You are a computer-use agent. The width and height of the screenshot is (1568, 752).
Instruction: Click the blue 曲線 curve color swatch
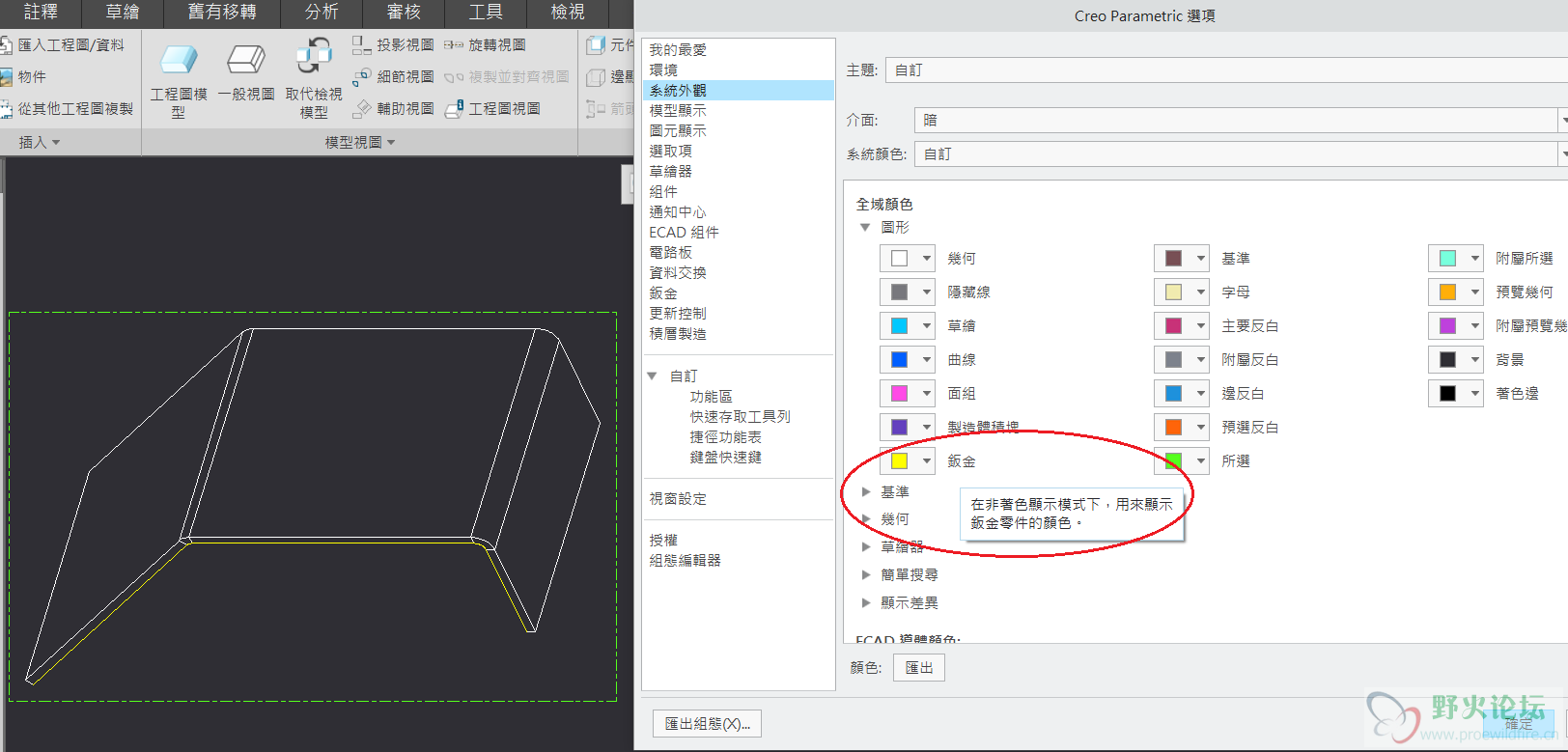click(x=899, y=360)
